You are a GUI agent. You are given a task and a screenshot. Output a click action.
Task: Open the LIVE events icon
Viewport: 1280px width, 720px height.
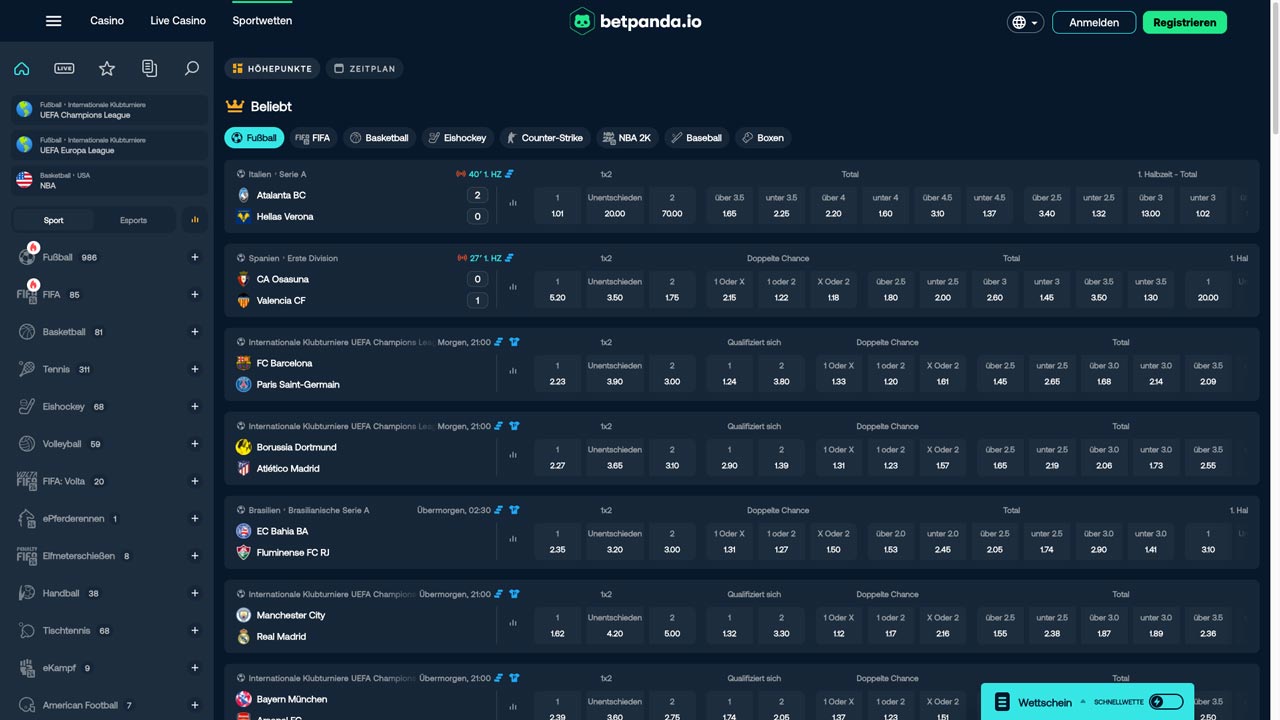coord(64,69)
